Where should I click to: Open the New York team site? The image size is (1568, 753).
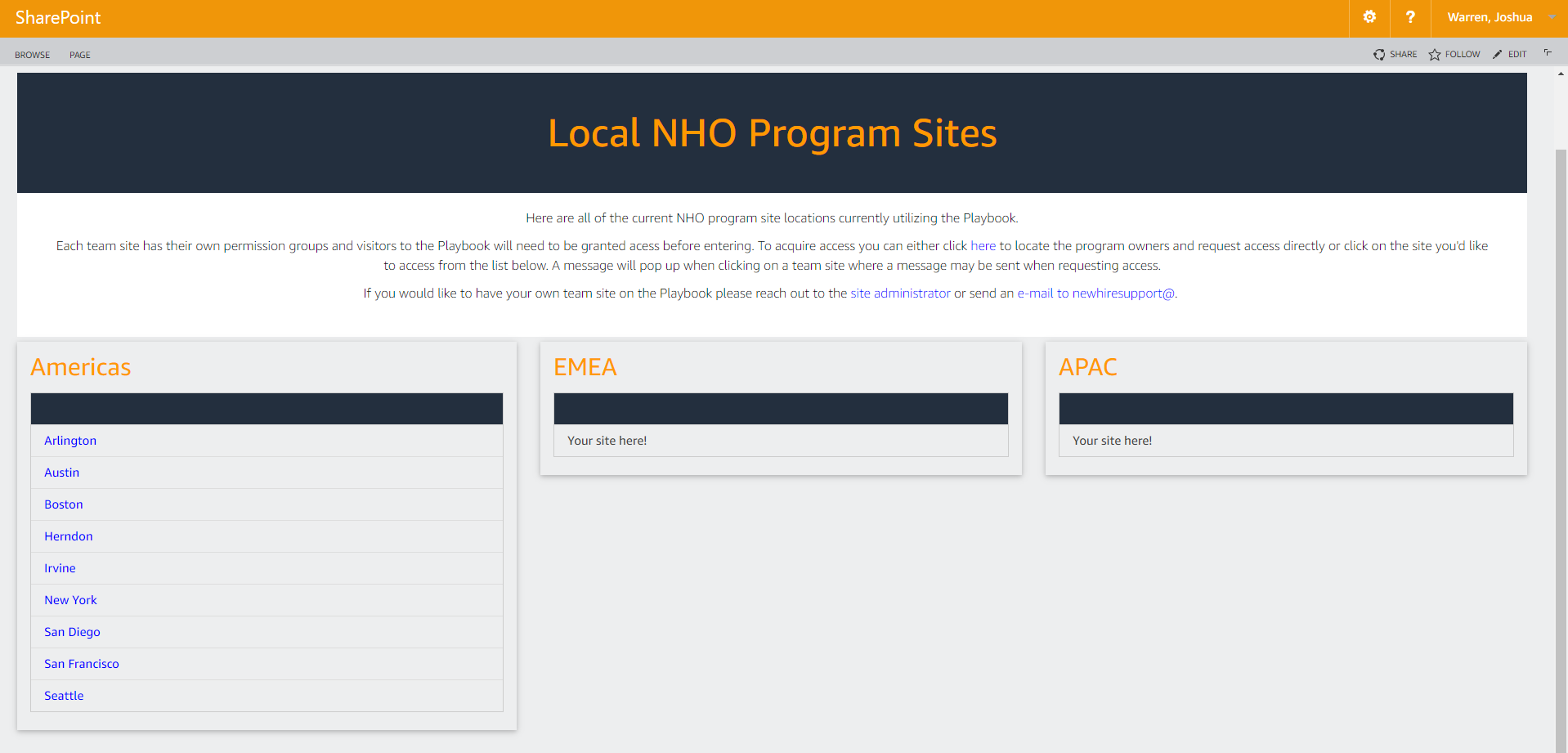70,600
